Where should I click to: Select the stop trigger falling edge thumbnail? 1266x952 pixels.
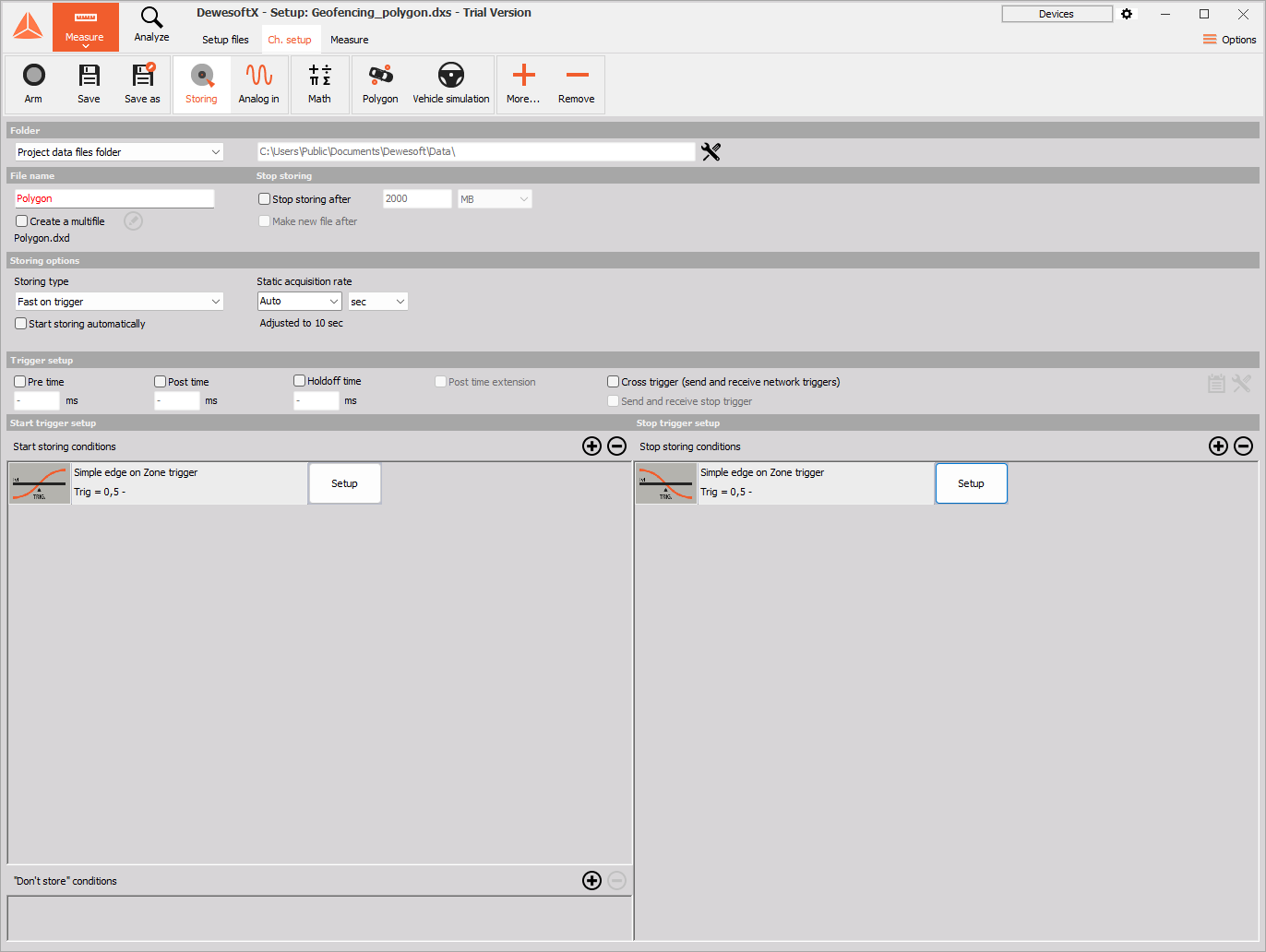coord(666,483)
